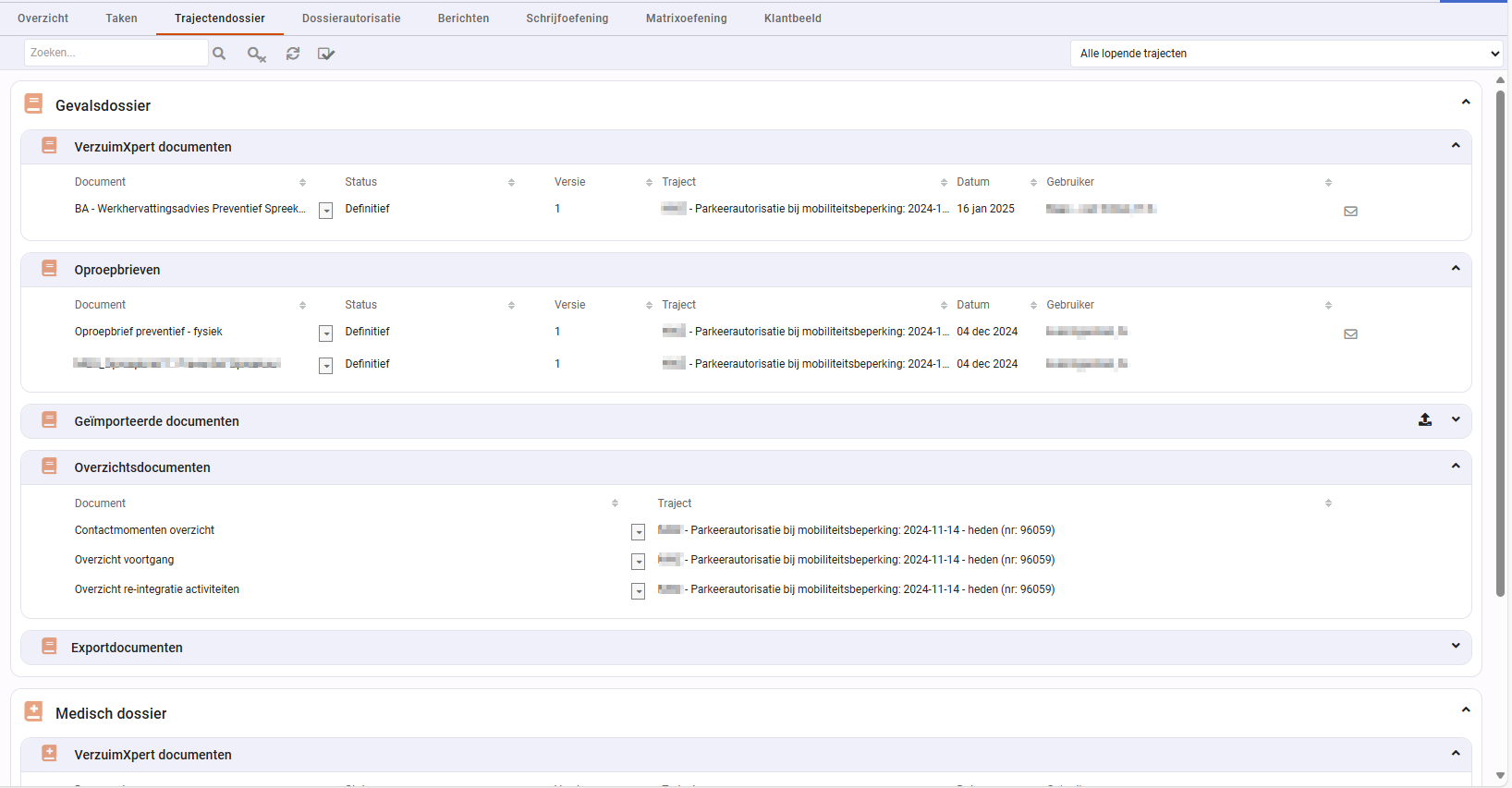Expand the Exportdocumenten section
Viewport: 1512px width, 788px height.
[x=1456, y=646]
